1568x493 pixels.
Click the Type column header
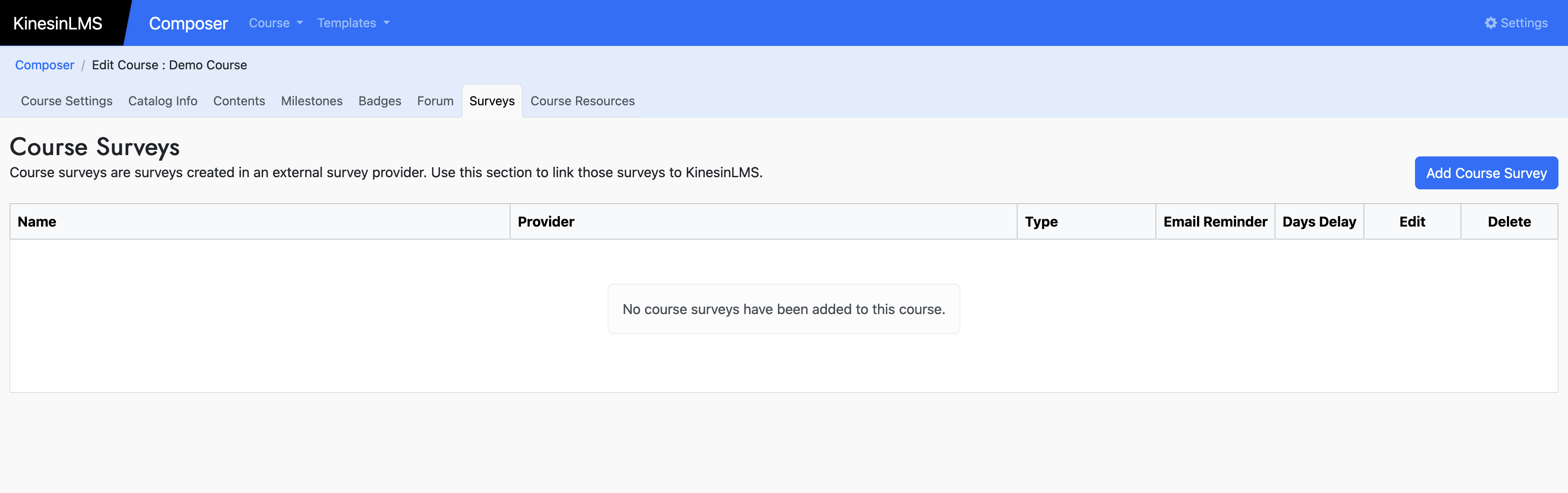1041,222
